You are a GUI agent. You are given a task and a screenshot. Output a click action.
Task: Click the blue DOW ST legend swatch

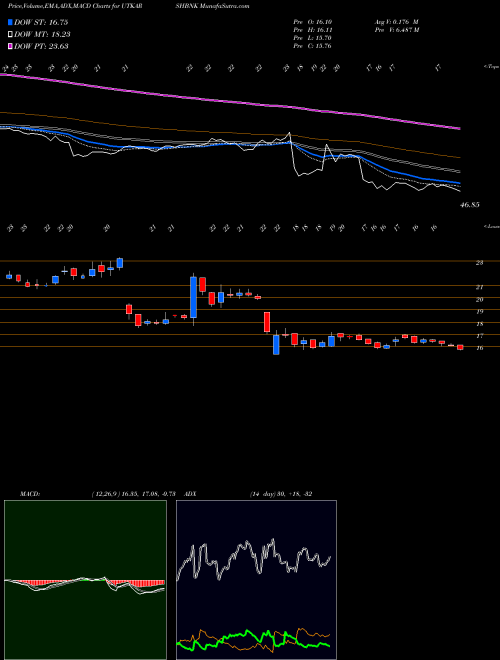(10, 22)
